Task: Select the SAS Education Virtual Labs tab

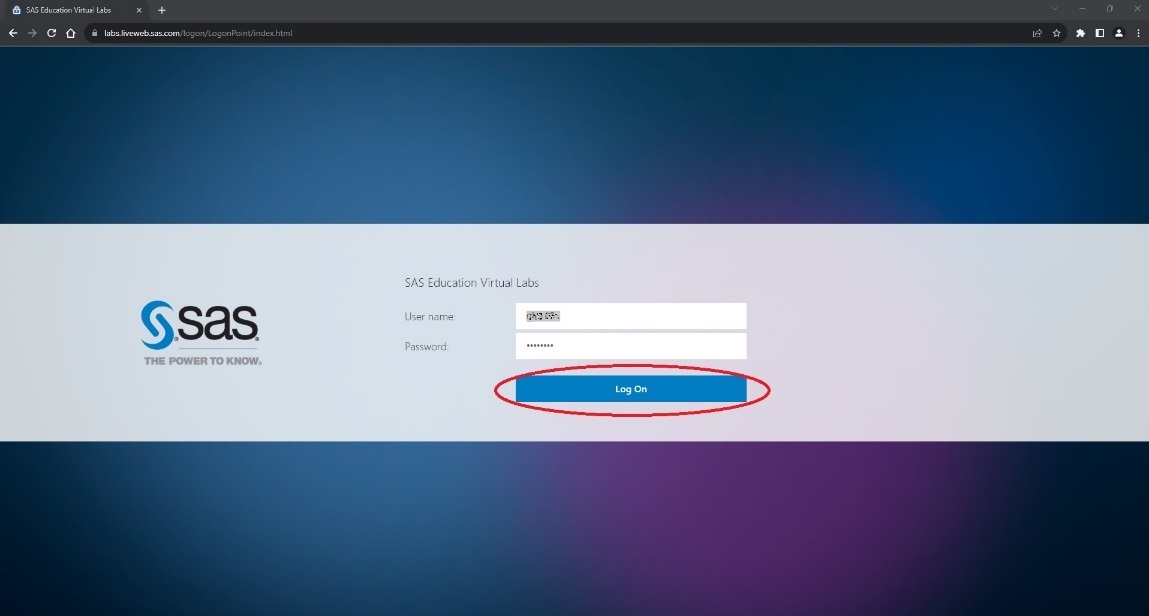Action: (70, 10)
